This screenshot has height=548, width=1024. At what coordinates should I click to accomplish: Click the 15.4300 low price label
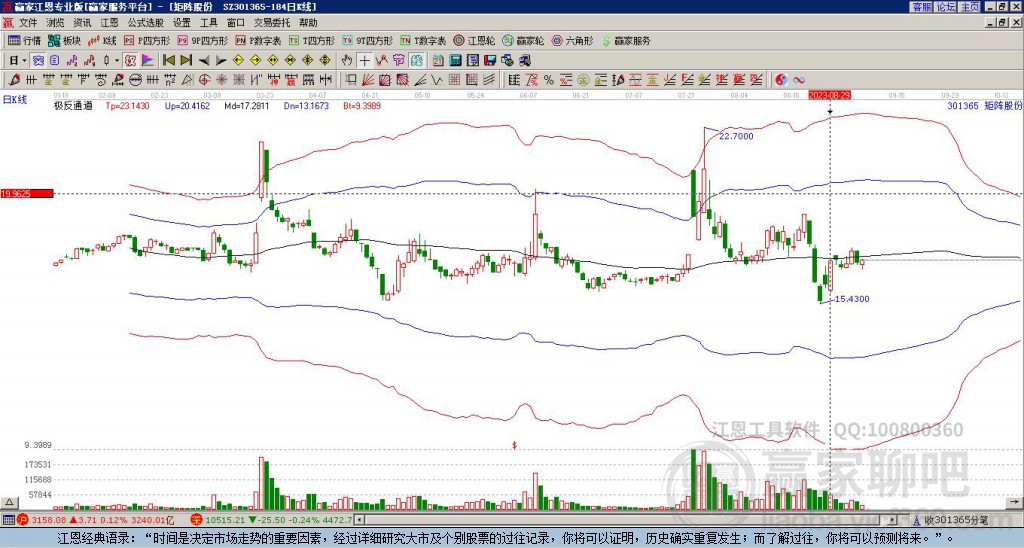click(852, 299)
